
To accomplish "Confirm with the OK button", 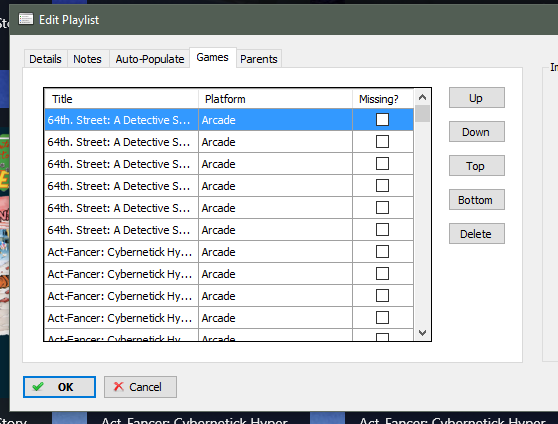I will [x=59, y=387].
